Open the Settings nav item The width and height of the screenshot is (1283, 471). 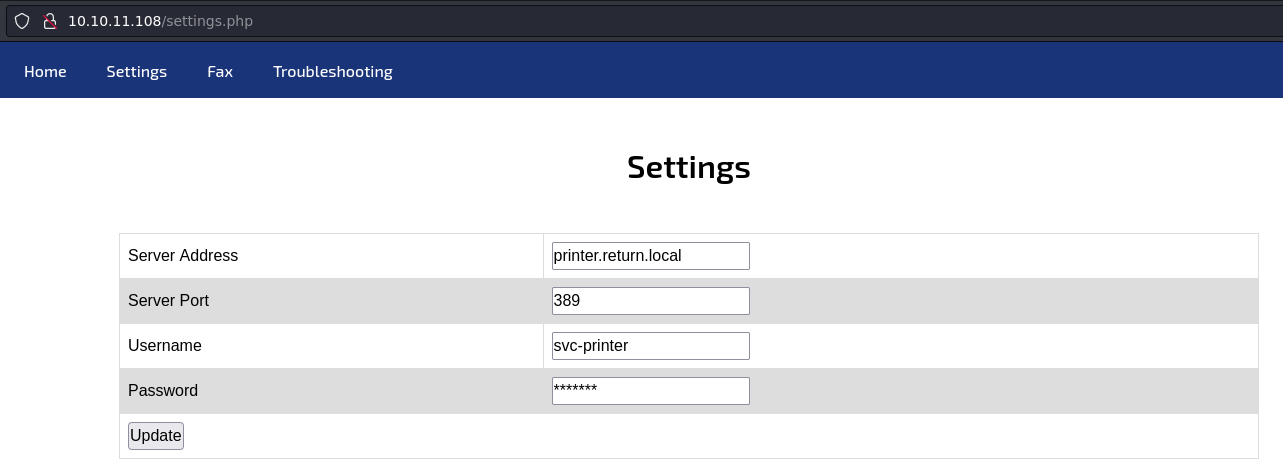pyautogui.click(x=137, y=72)
